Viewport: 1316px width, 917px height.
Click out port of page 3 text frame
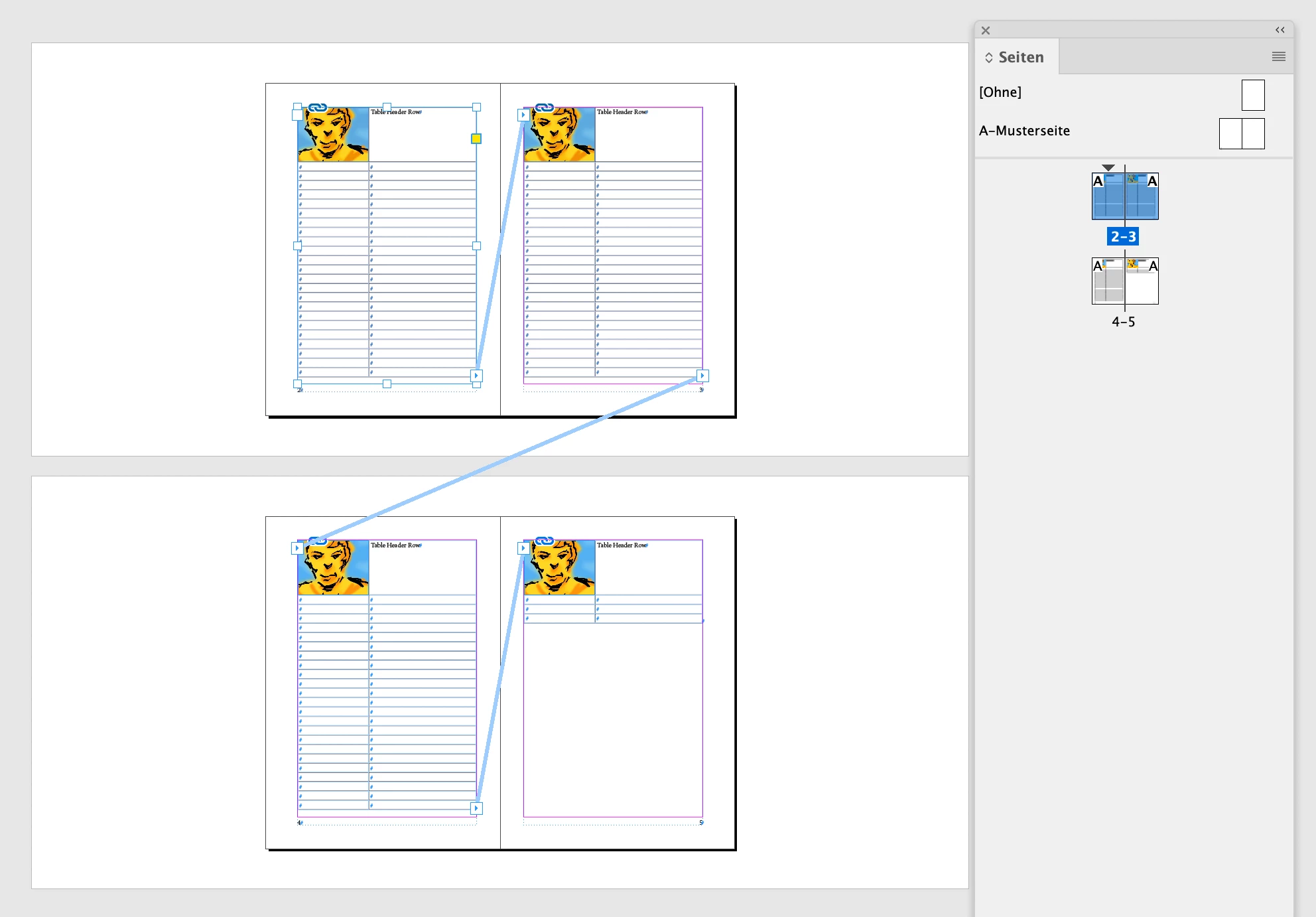(702, 376)
